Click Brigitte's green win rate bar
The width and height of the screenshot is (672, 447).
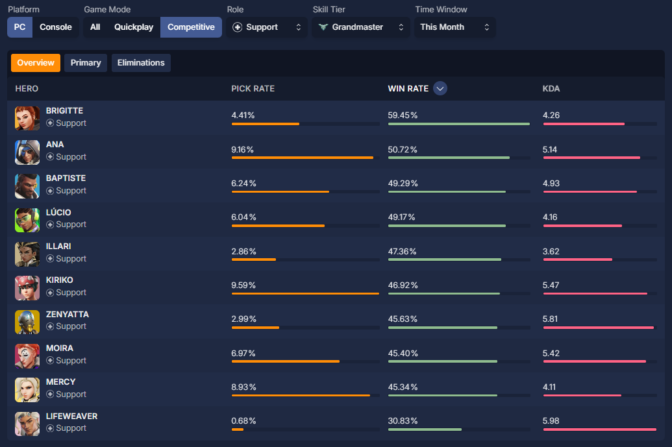458,124
